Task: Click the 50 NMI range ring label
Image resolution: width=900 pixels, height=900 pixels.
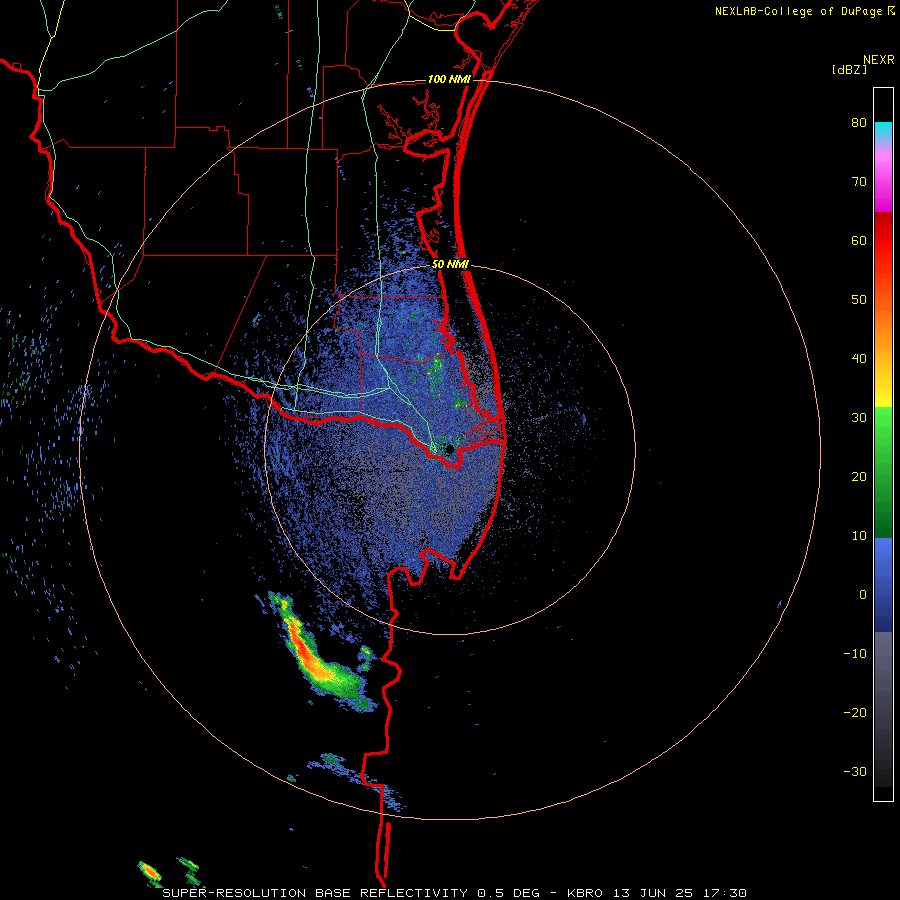Action: coord(450,265)
